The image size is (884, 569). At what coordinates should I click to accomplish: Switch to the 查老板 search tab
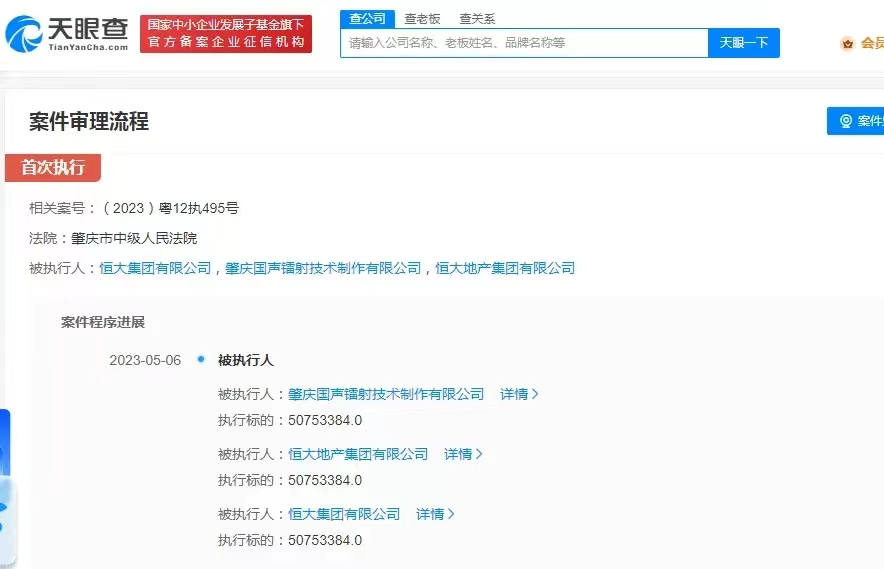422,19
